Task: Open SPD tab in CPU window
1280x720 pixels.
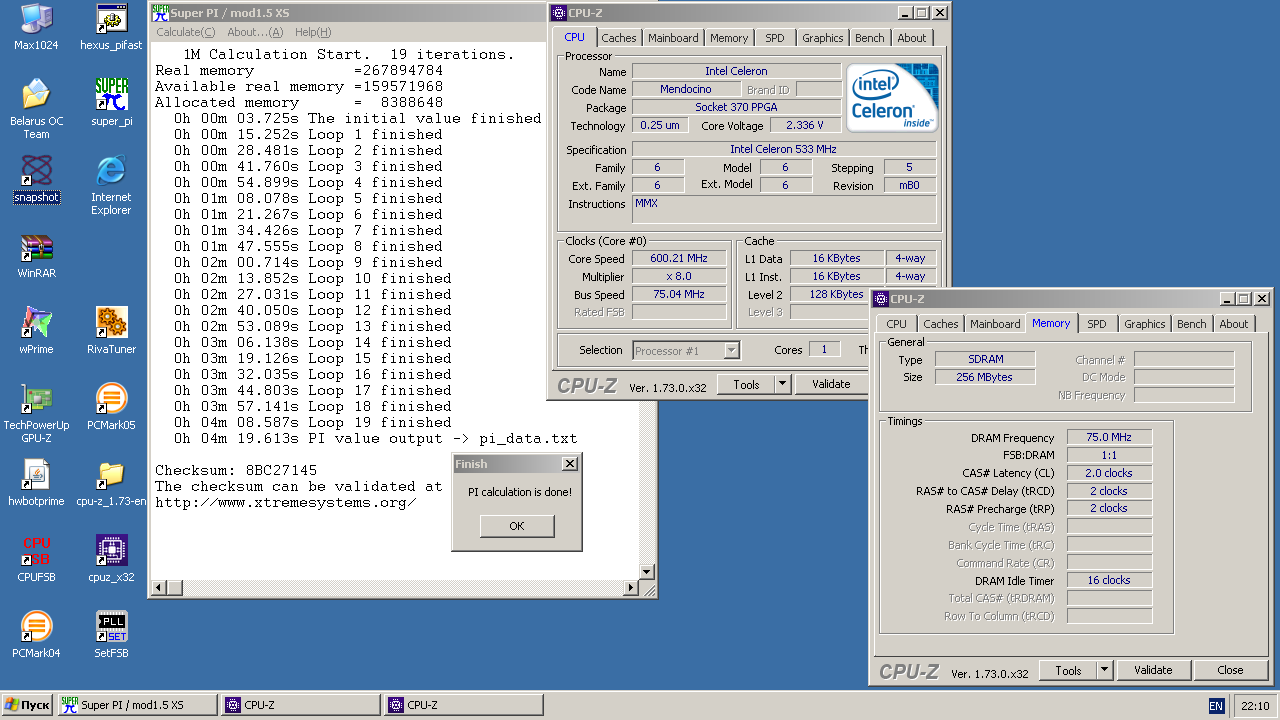Action: [x=775, y=38]
